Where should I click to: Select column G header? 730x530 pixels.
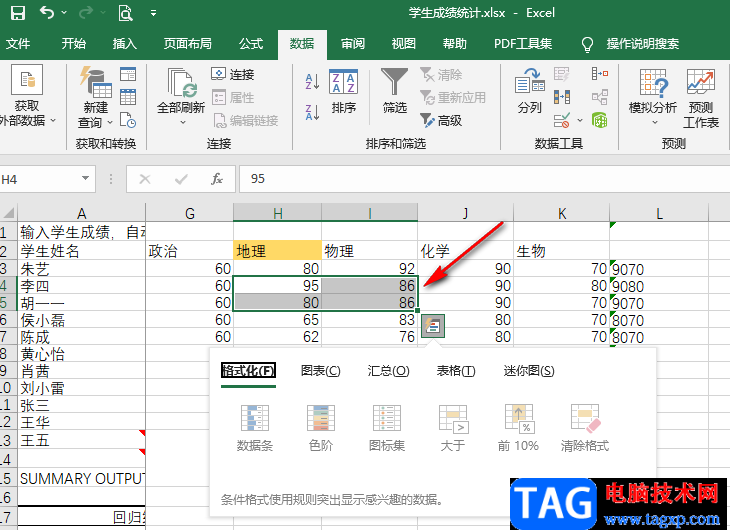(189, 213)
